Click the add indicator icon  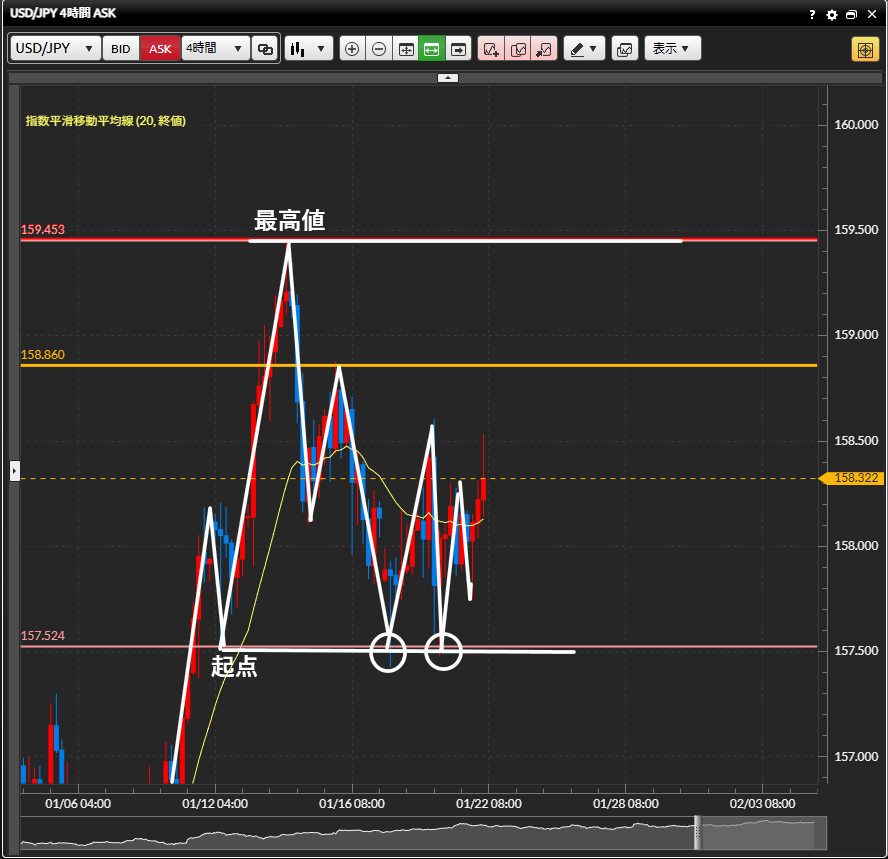click(x=491, y=48)
